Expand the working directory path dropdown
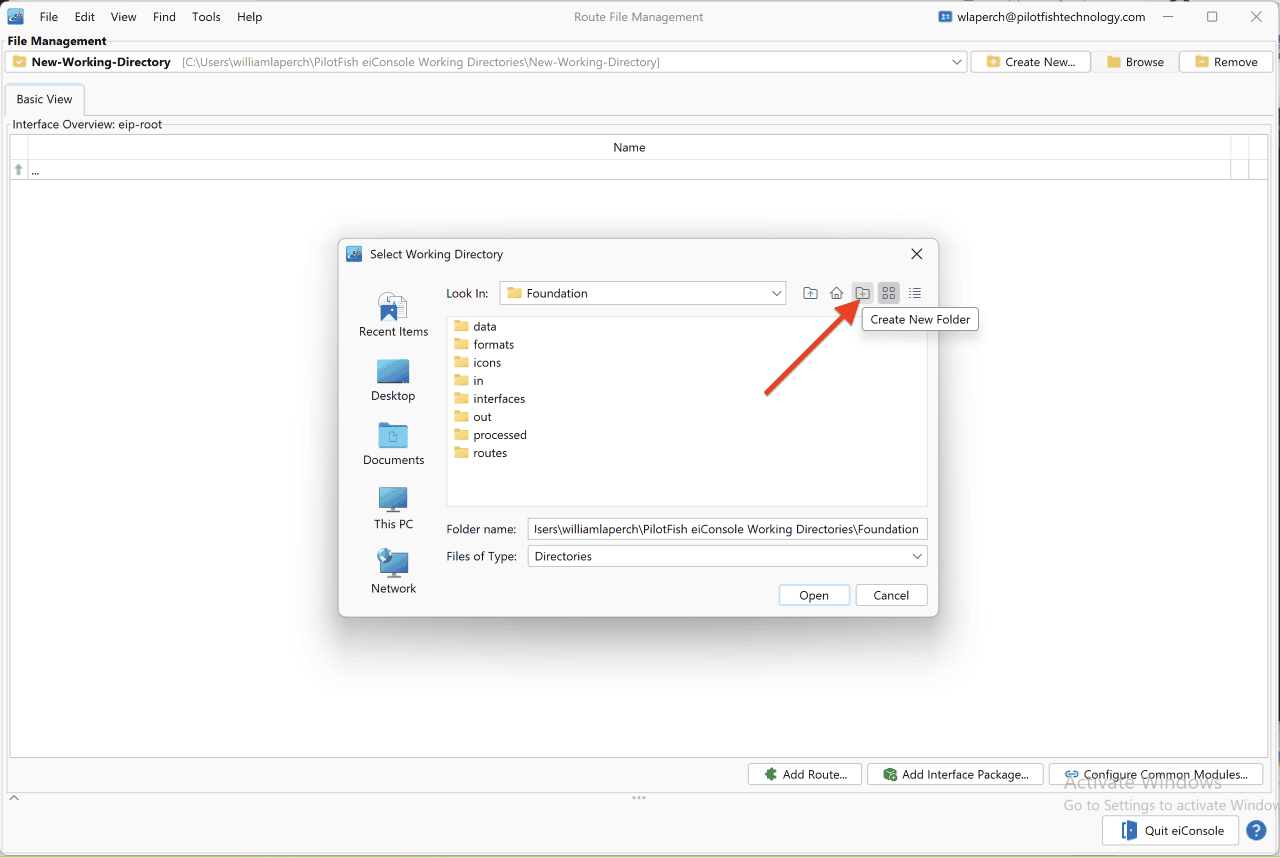The image size is (1280, 858). (957, 62)
